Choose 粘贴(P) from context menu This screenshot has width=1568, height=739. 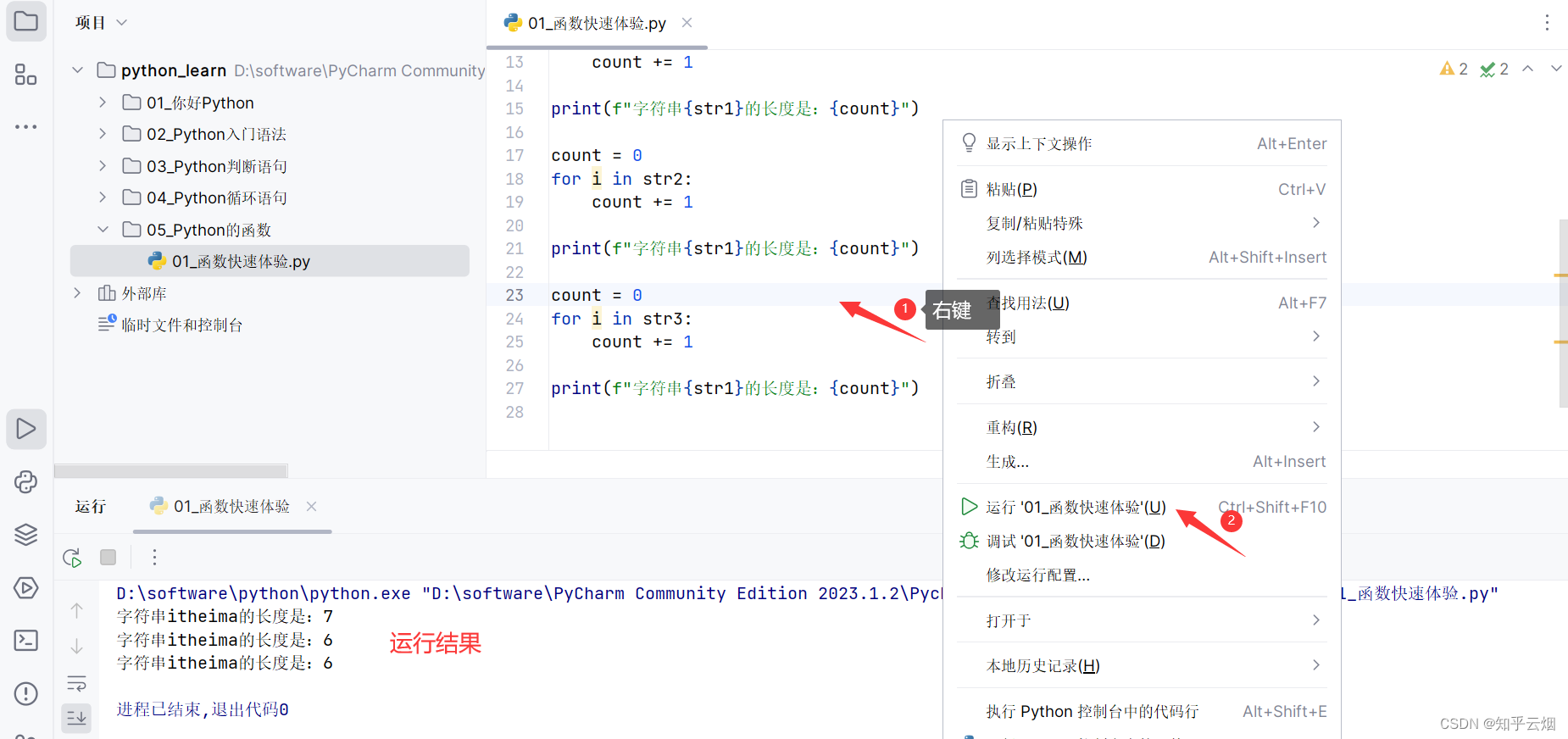click(1142, 189)
